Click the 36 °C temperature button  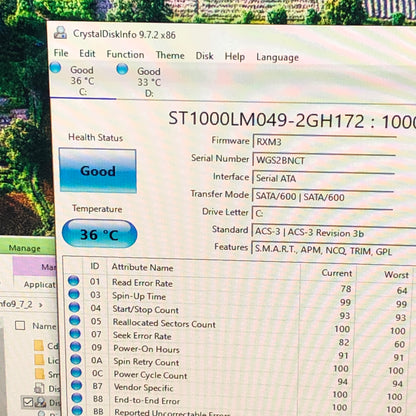click(x=99, y=234)
